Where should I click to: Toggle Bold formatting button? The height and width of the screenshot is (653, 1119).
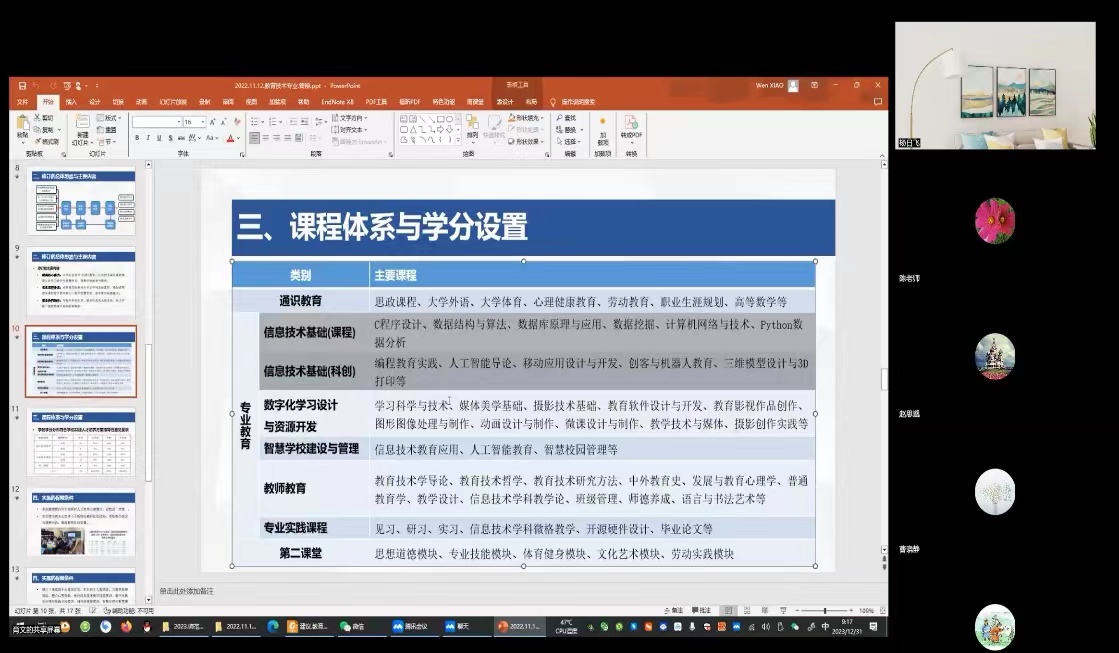[137, 138]
